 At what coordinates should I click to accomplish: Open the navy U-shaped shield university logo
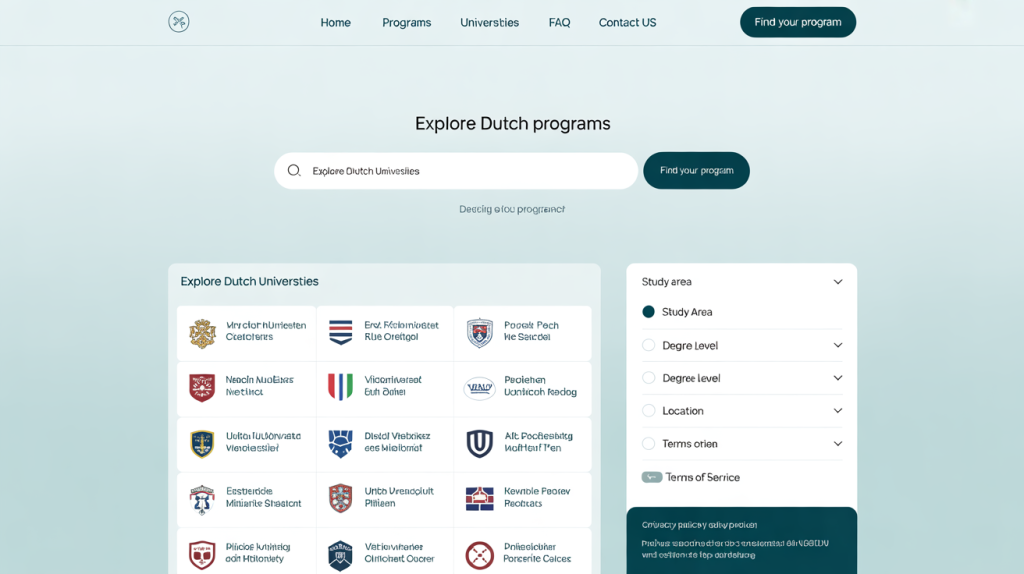click(480, 443)
